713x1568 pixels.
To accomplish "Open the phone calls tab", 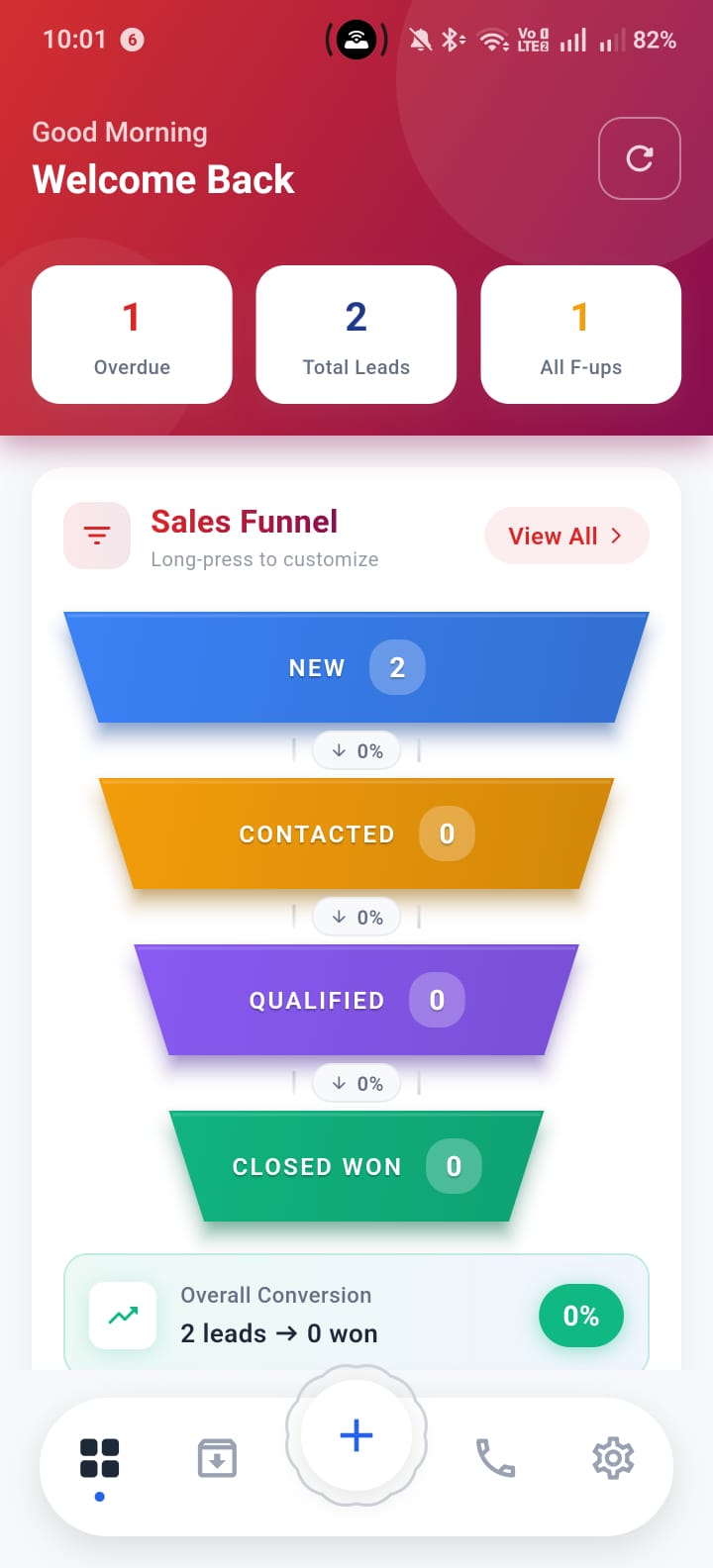I will point(495,1458).
